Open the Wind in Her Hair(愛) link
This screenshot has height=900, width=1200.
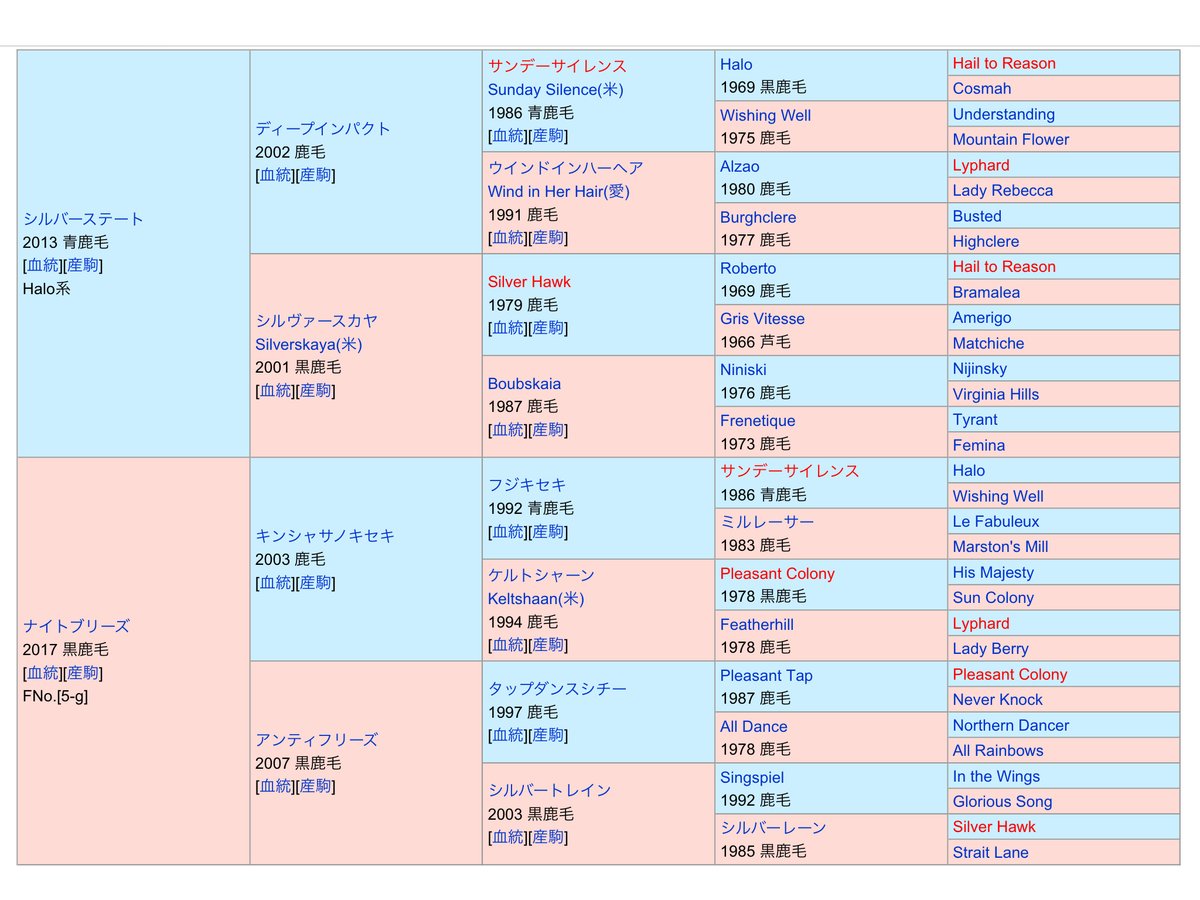pos(559,191)
